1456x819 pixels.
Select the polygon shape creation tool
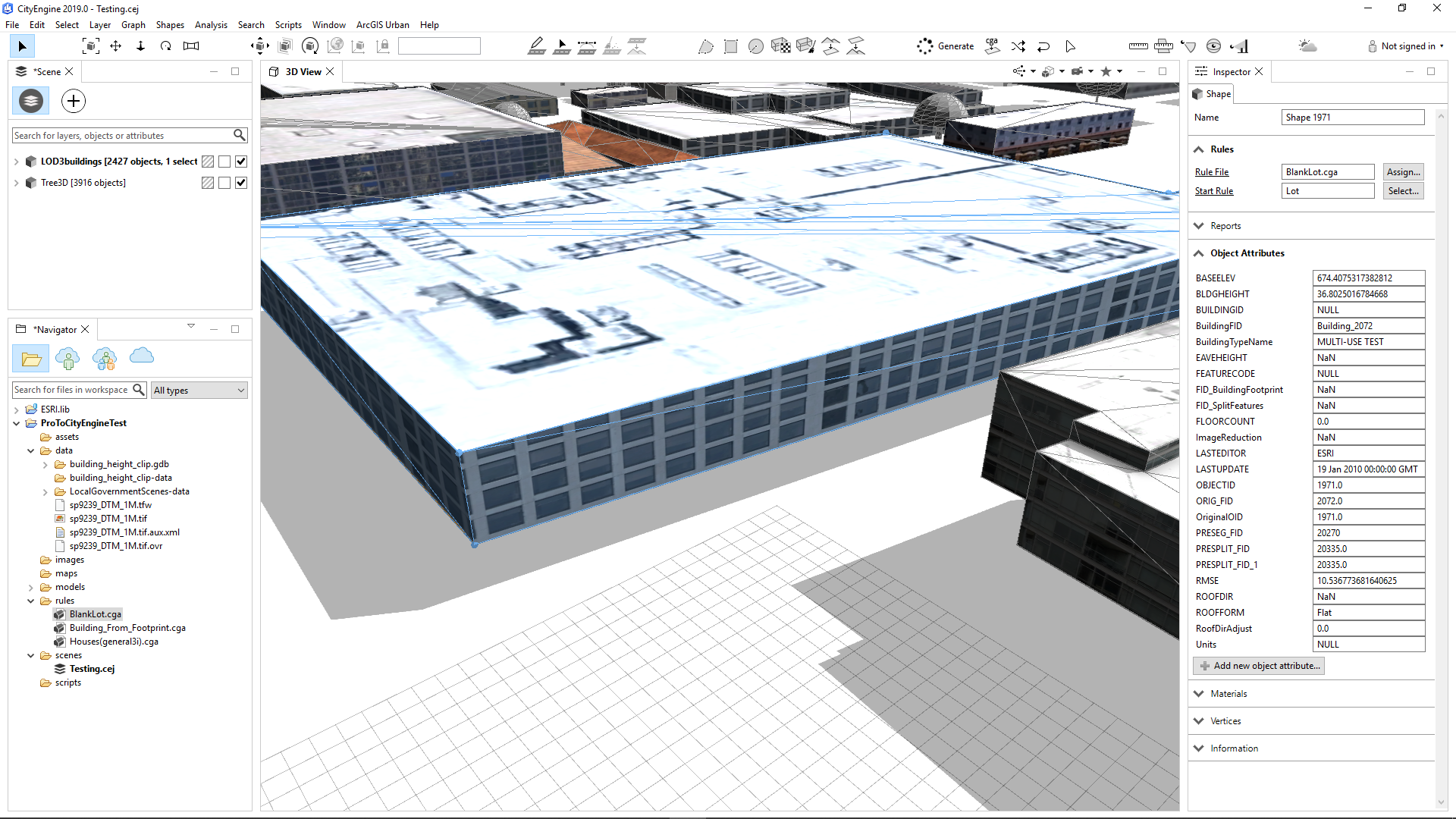pyautogui.click(x=706, y=46)
